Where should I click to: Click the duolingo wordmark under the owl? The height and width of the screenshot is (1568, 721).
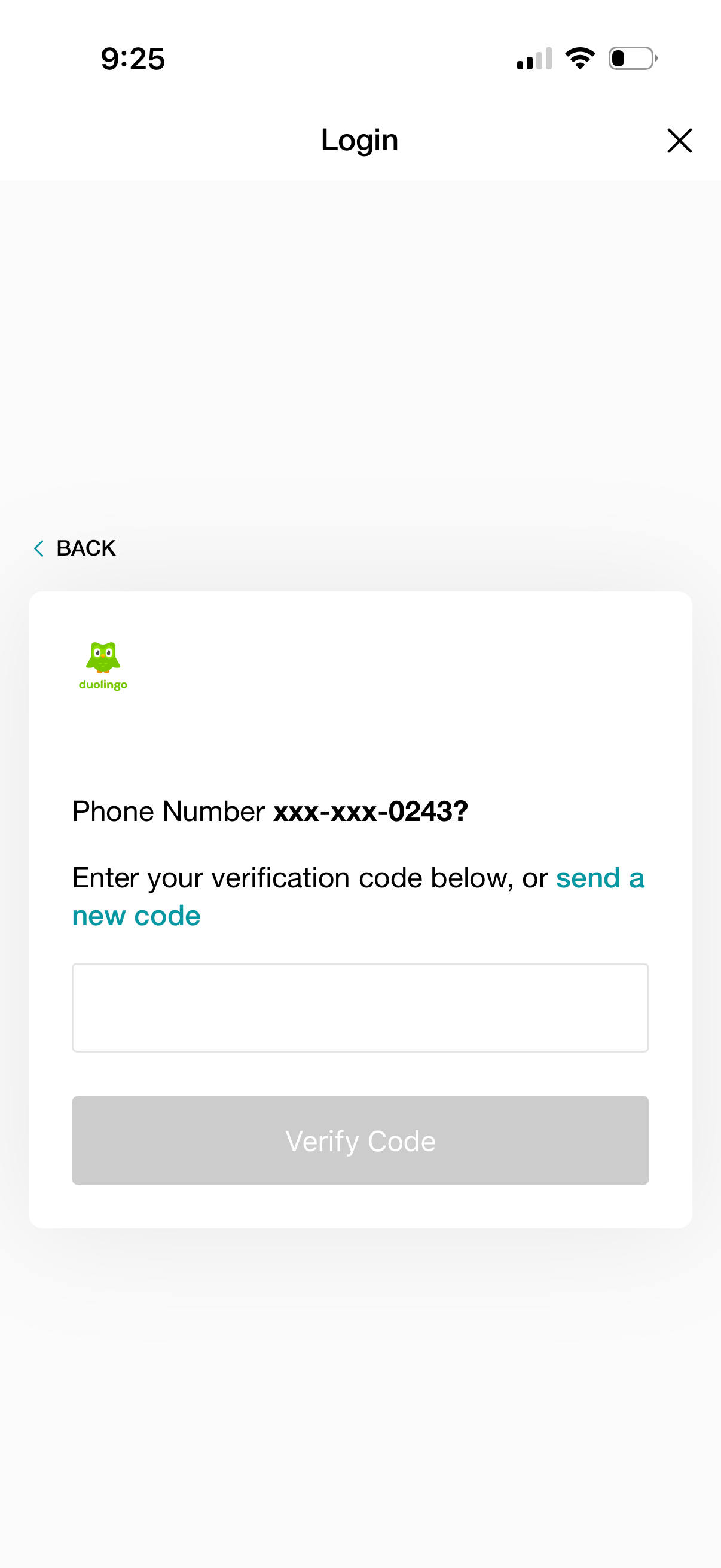103,685
